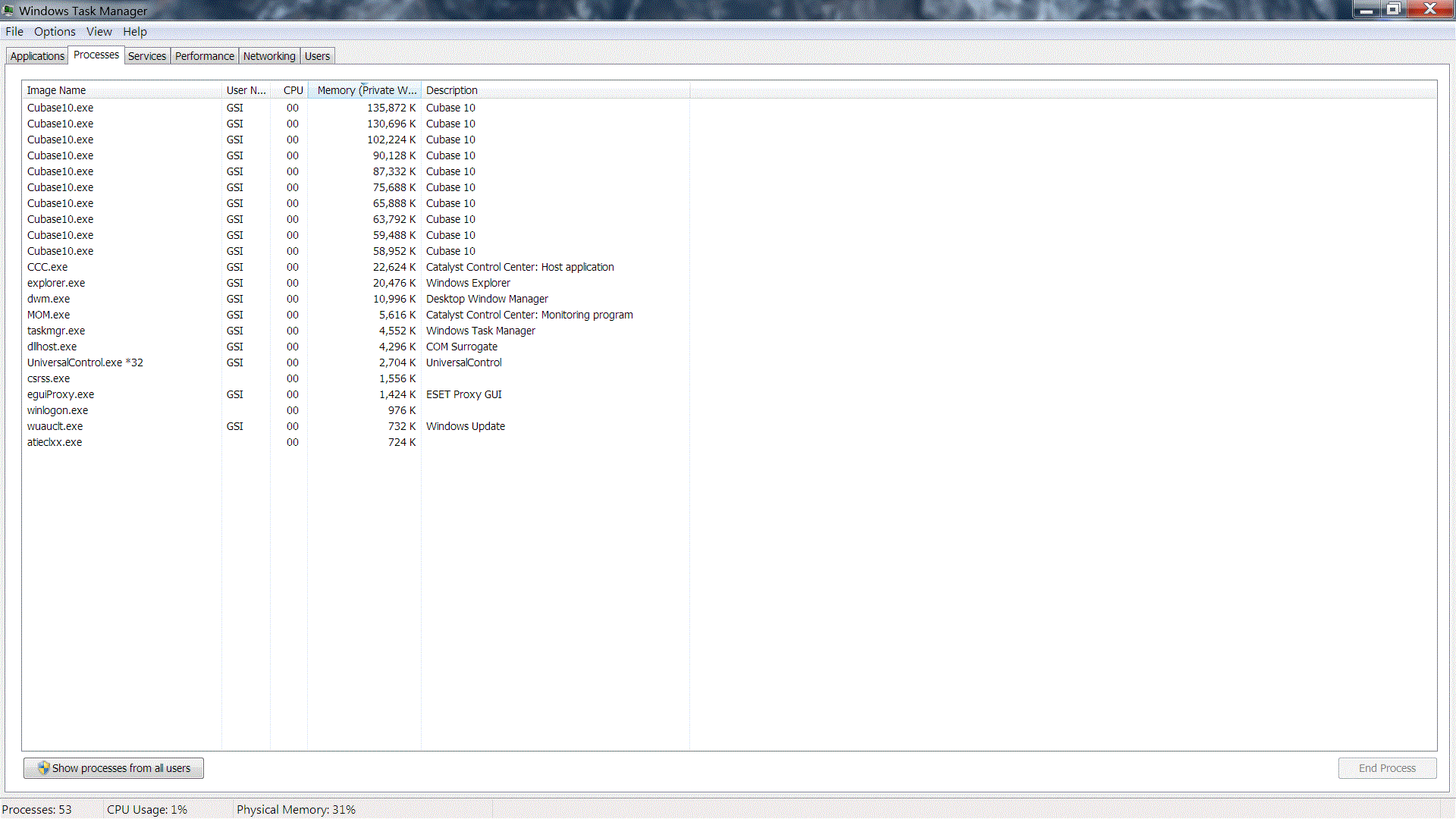Viewport: 1456px width, 819px height.
Task: Click the Task Manager title bar icon
Action: click(x=8, y=10)
